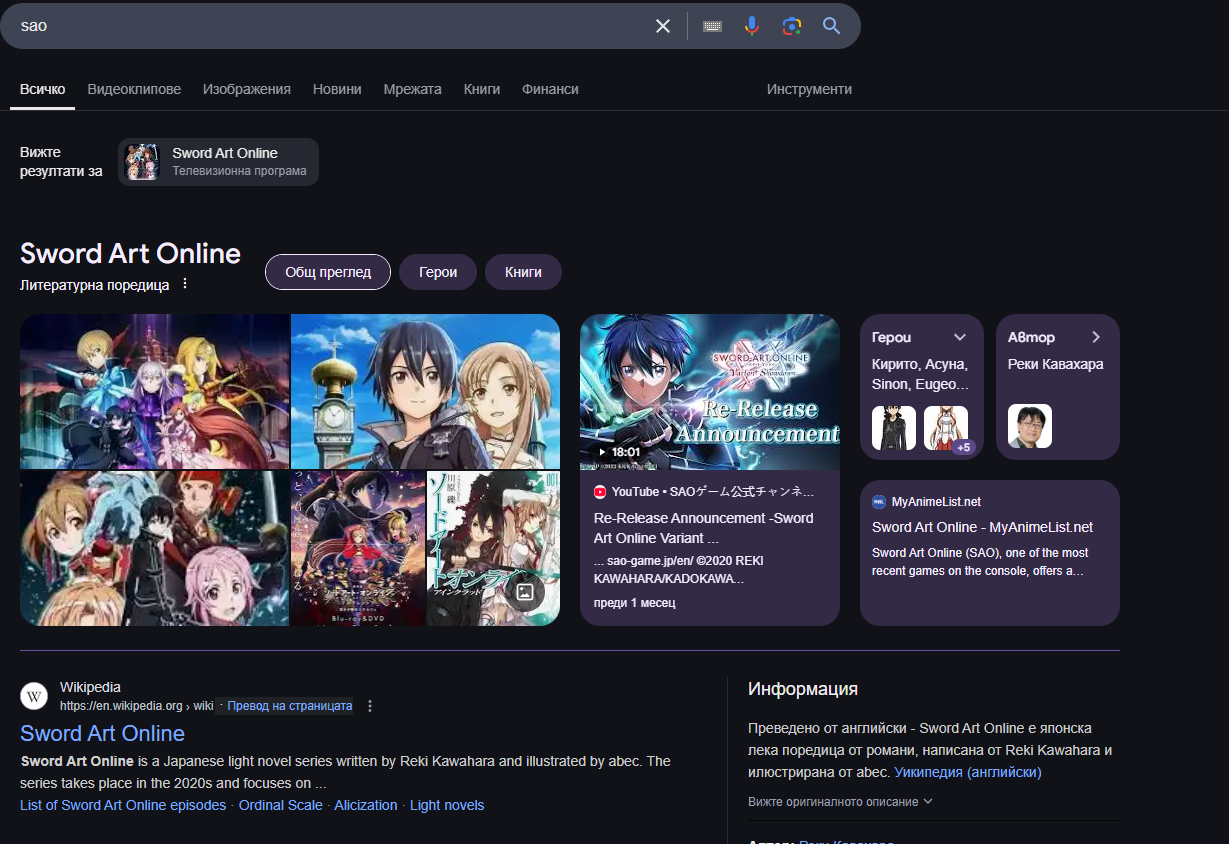Switch to the Видеоклипове tab

(134, 89)
